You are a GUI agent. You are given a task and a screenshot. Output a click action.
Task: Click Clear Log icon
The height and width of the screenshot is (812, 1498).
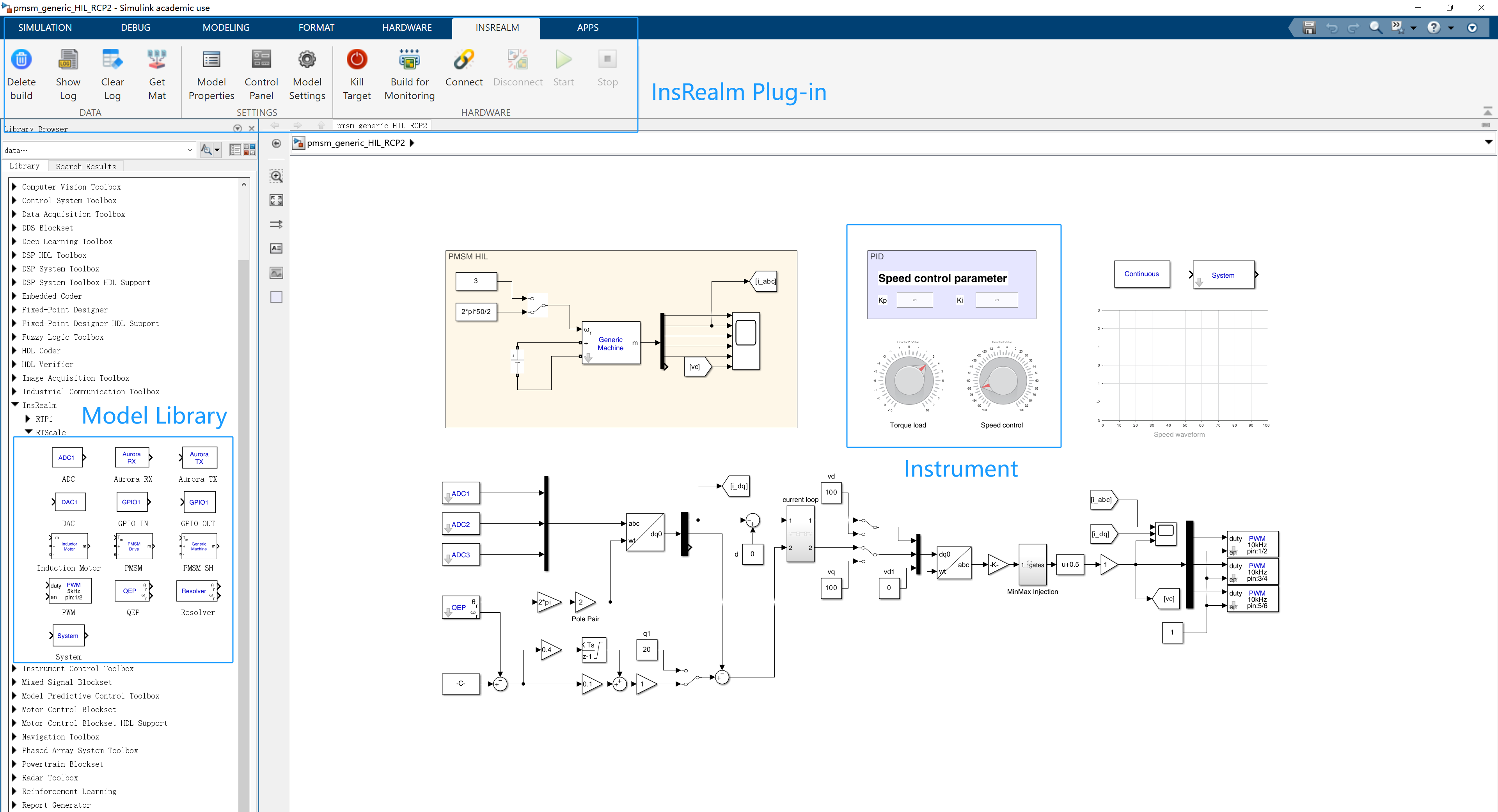pyautogui.click(x=112, y=59)
